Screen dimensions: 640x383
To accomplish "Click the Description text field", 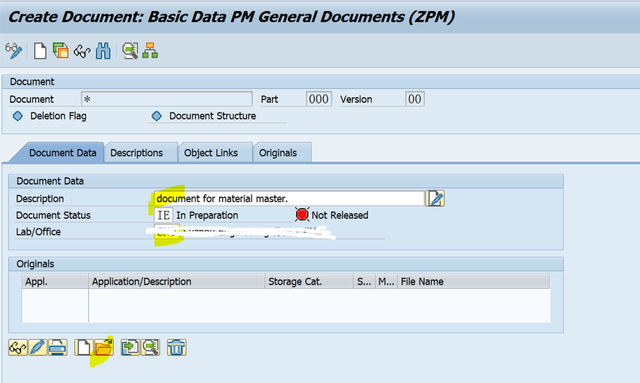I will tap(289, 198).
